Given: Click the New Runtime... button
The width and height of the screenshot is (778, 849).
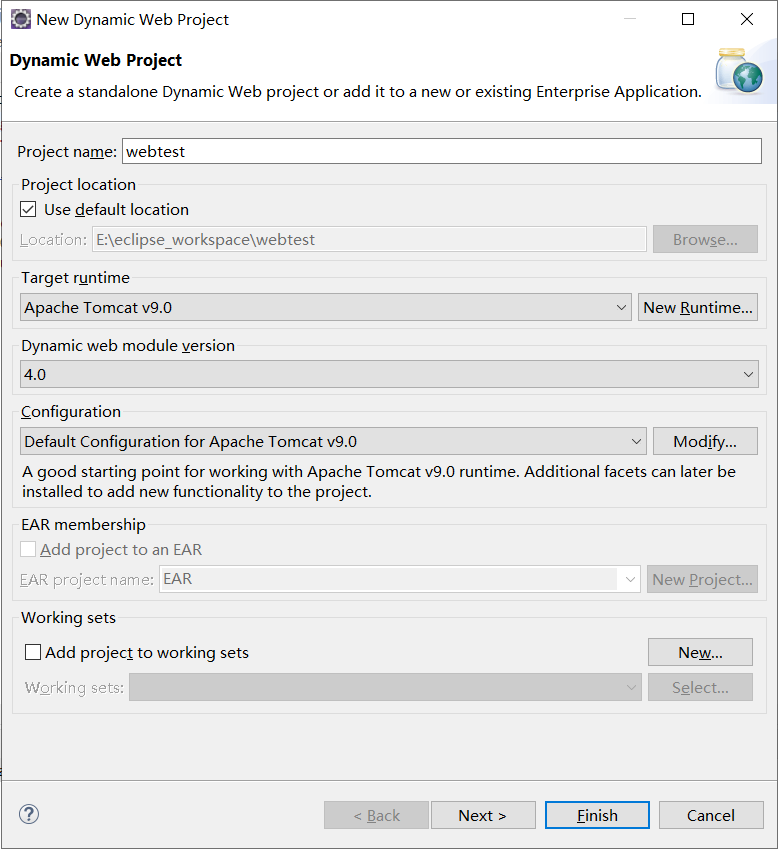Looking at the screenshot, I should (x=697, y=307).
